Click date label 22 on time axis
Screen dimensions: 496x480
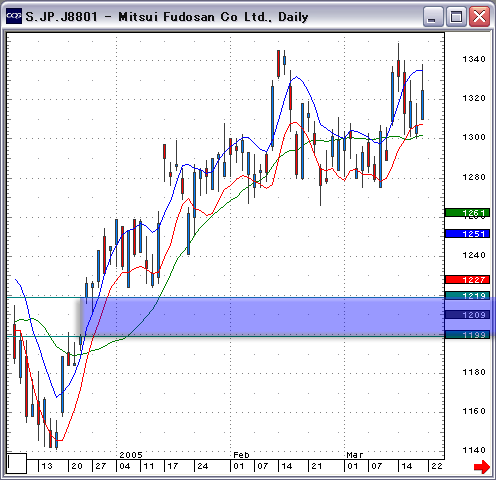click(437, 466)
